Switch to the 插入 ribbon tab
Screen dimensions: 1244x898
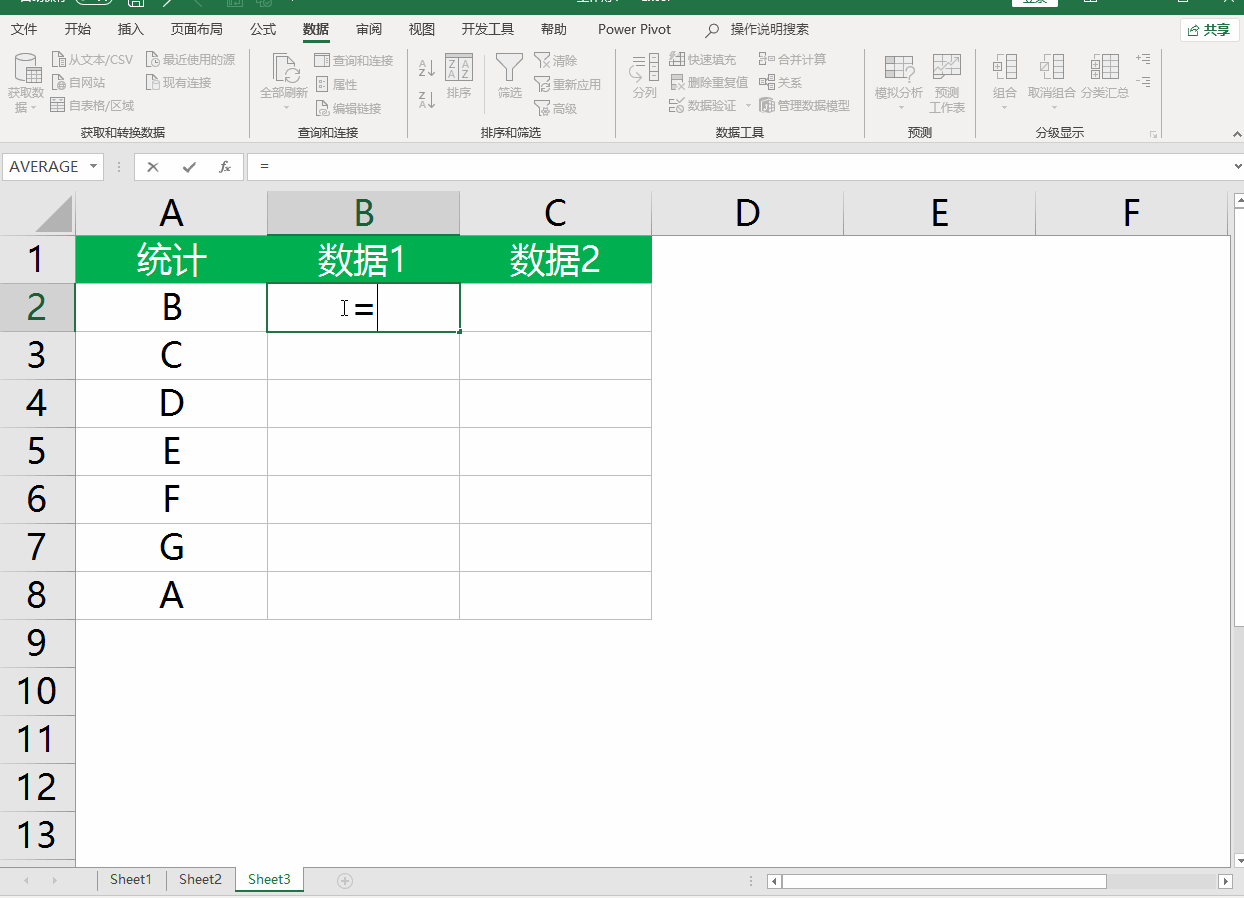tap(131, 29)
